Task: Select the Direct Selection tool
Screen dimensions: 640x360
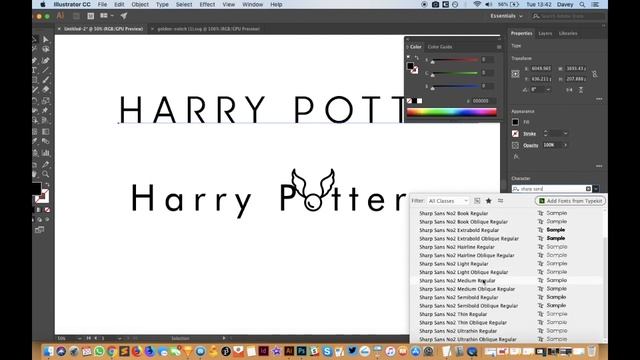Action: [x=46, y=40]
